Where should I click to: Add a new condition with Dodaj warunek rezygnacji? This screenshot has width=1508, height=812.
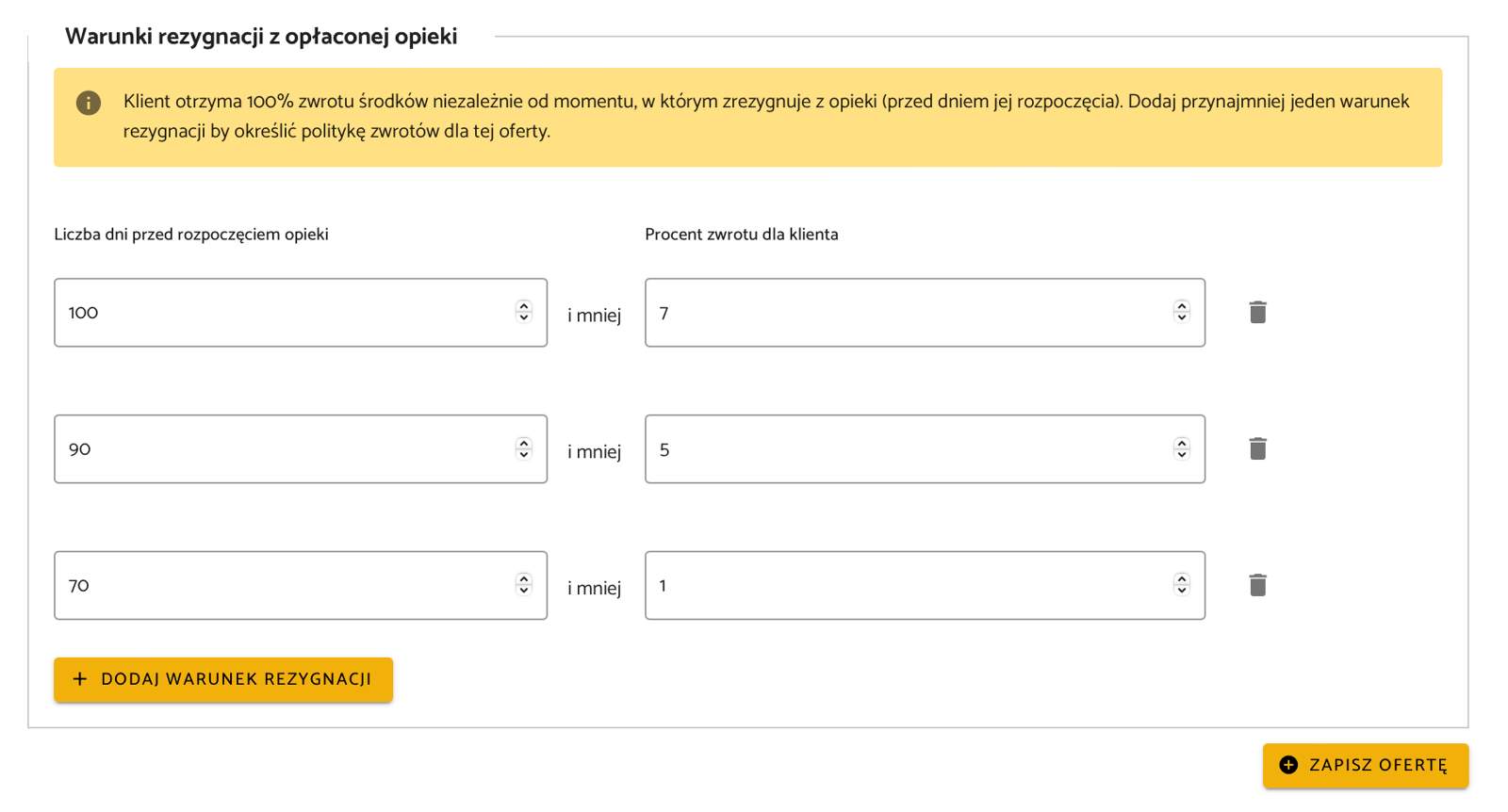point(223,679)
